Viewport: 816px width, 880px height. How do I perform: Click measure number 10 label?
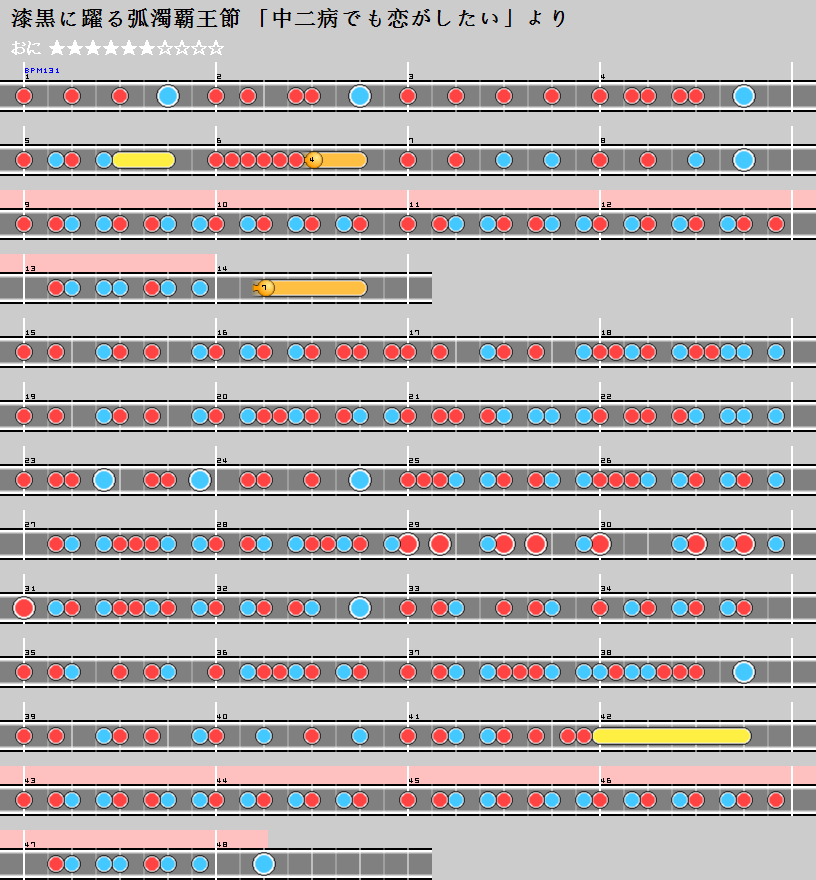point(222,204)
